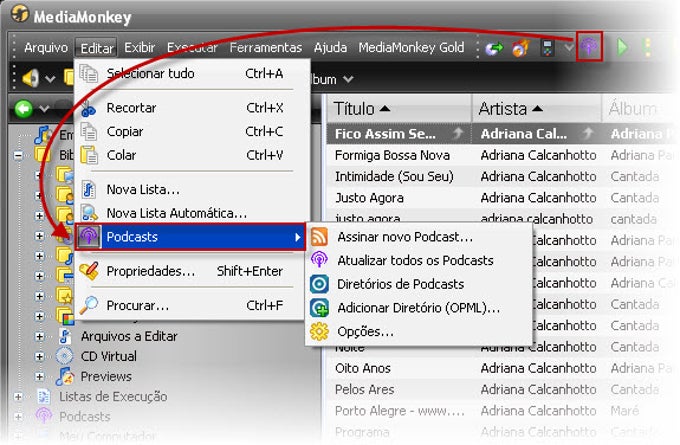Choose Nova Lista Automática... menu entry

(x=190, y=213)
